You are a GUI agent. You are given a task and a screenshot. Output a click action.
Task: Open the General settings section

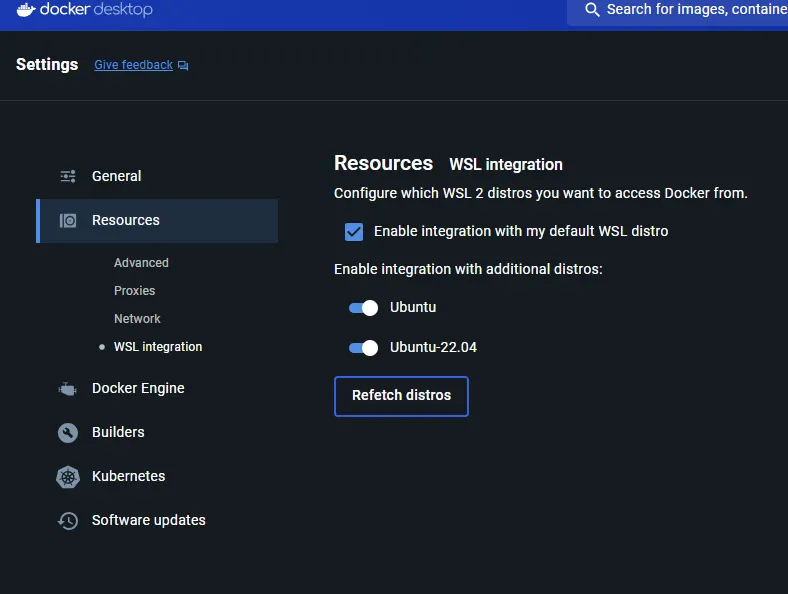[157, 176]
